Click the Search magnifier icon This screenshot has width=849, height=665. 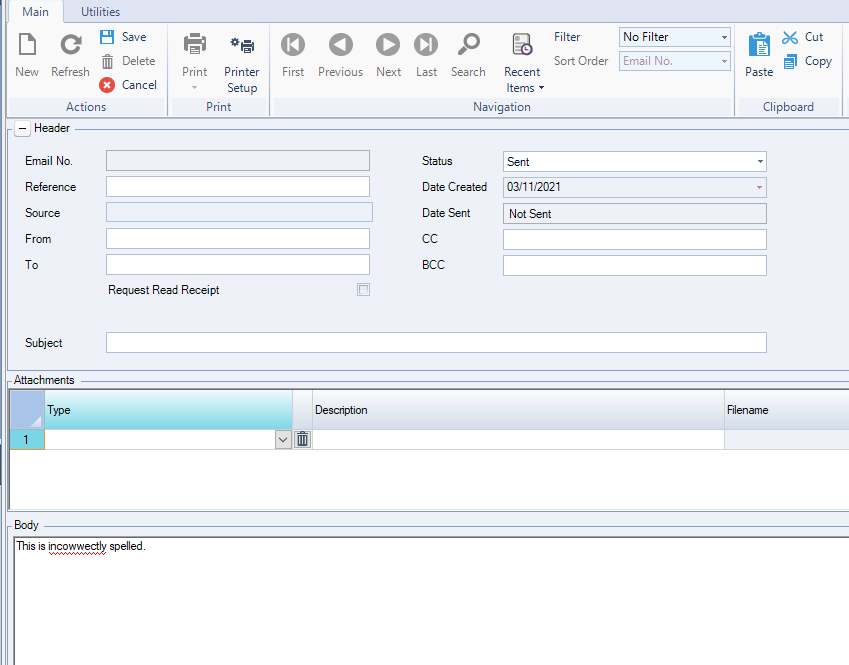[x=468, y=45]
